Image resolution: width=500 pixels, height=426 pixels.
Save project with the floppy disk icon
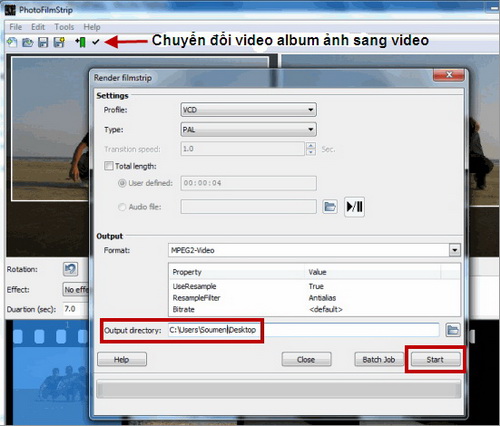click(x=43, y=42)
